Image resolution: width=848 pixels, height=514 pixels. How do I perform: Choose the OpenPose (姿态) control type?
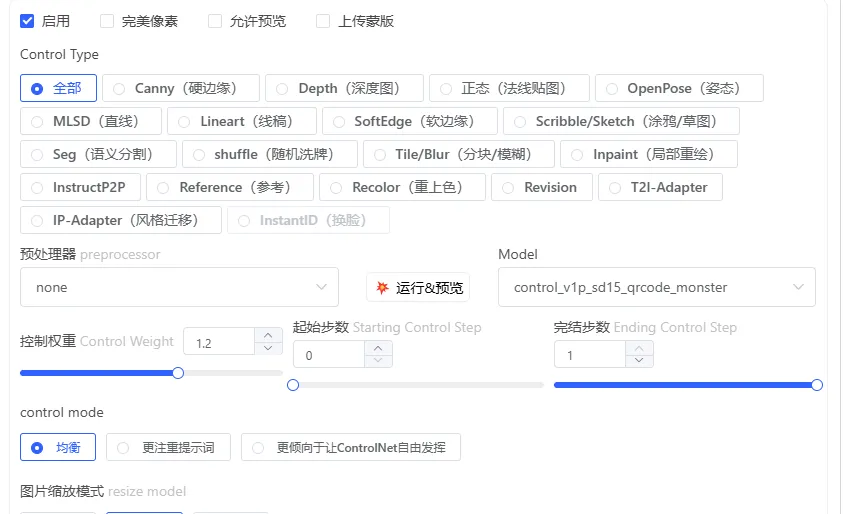coord(679,88)
